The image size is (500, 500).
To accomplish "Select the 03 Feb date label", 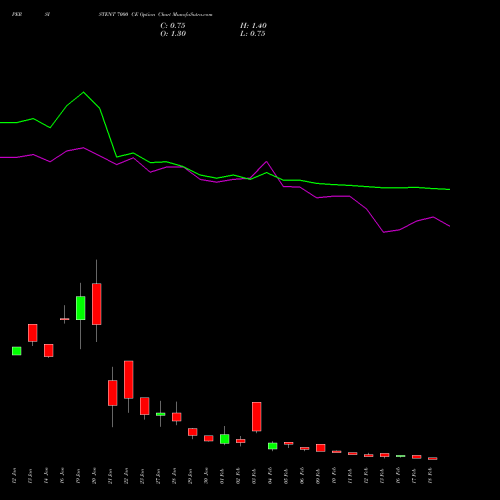I will 254,476.
